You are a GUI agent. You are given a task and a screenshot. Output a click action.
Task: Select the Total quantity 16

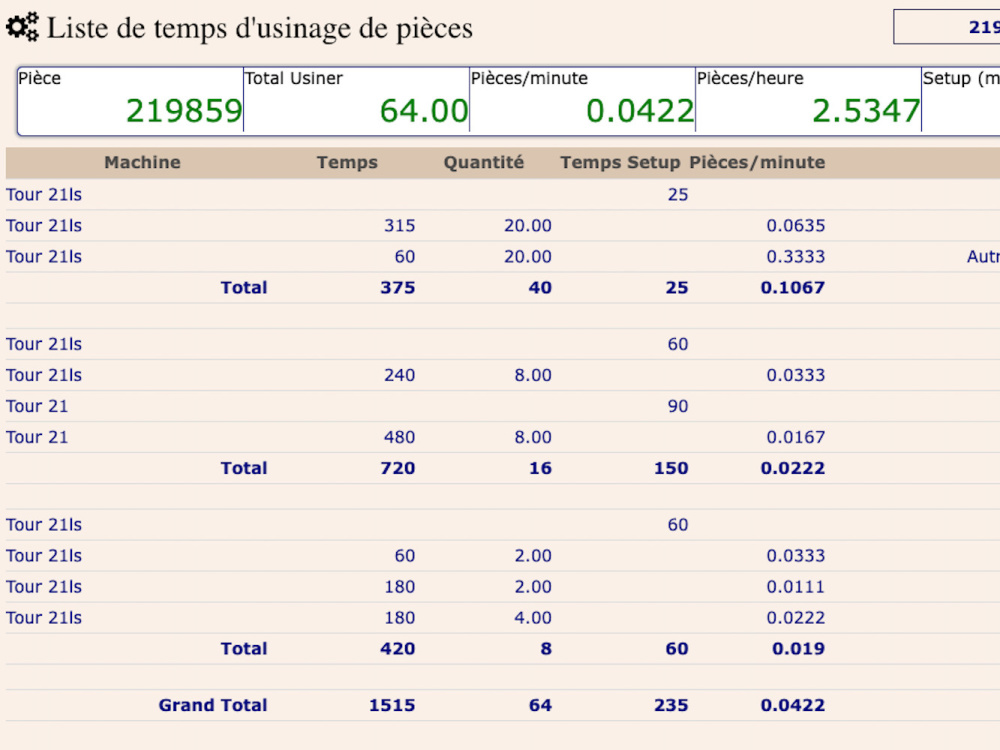coord(540,468)
